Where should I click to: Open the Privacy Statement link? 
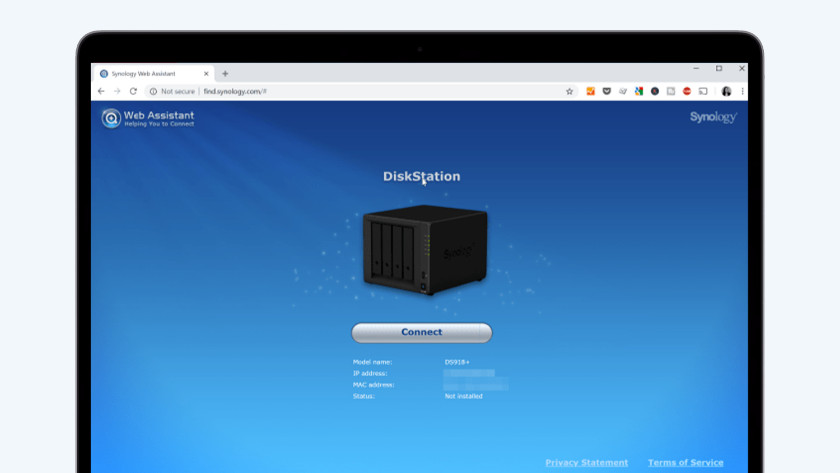(x=586, y=463)
